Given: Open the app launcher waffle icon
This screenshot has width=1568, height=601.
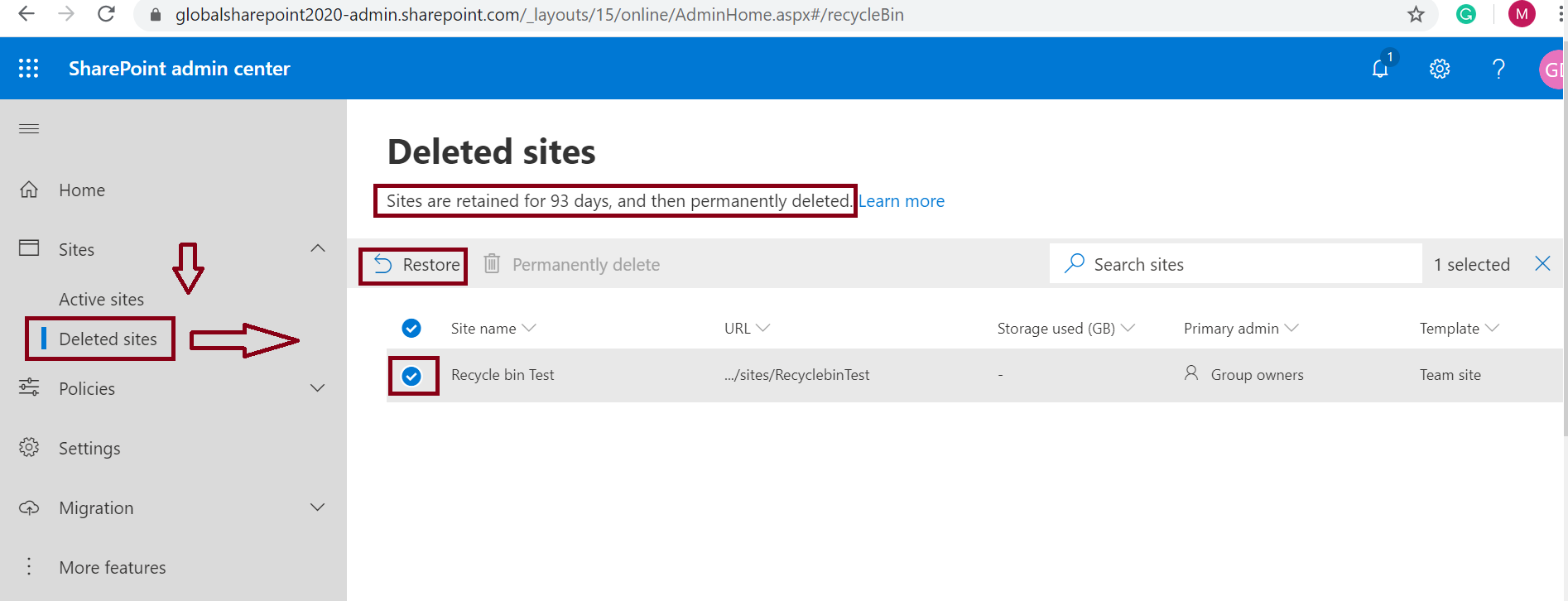Looking at the screenshot, I should click(28, 69).
